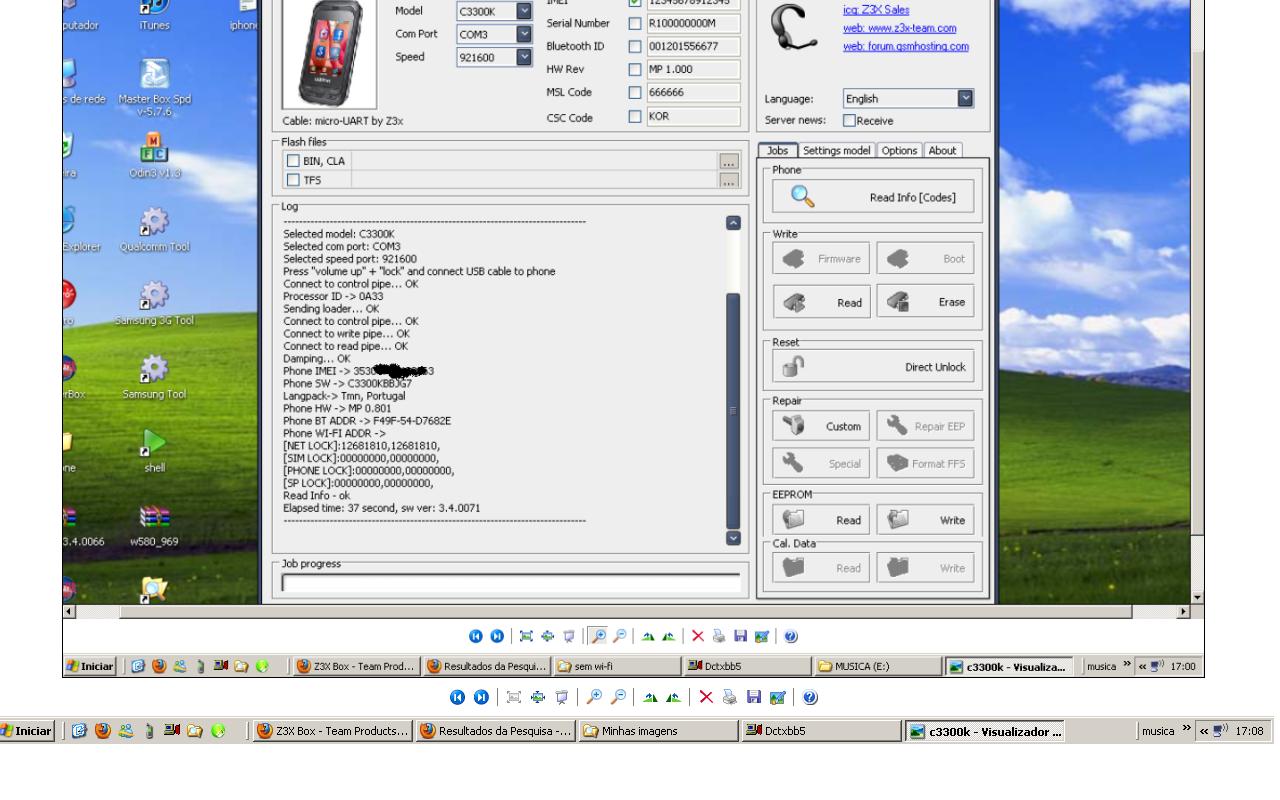This screenshot has height=800, width=1280.
Task: Click the Cal. Data Write button
Action: click(925, 568)
